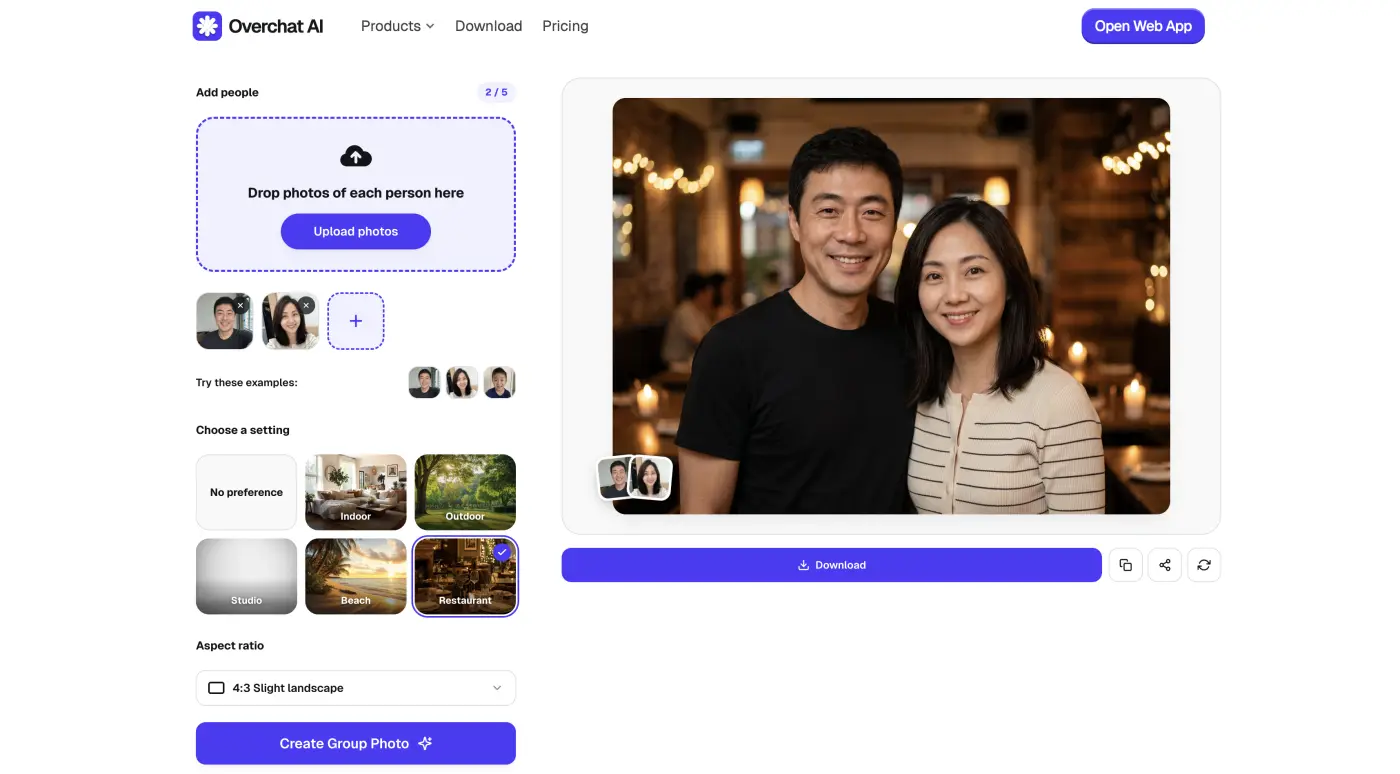Image resolution: width=1400 pixels, height=774 pixels.
Task: Copy the generated image with copy icon
Action: pyautogui.click(x=1126, y=565)
